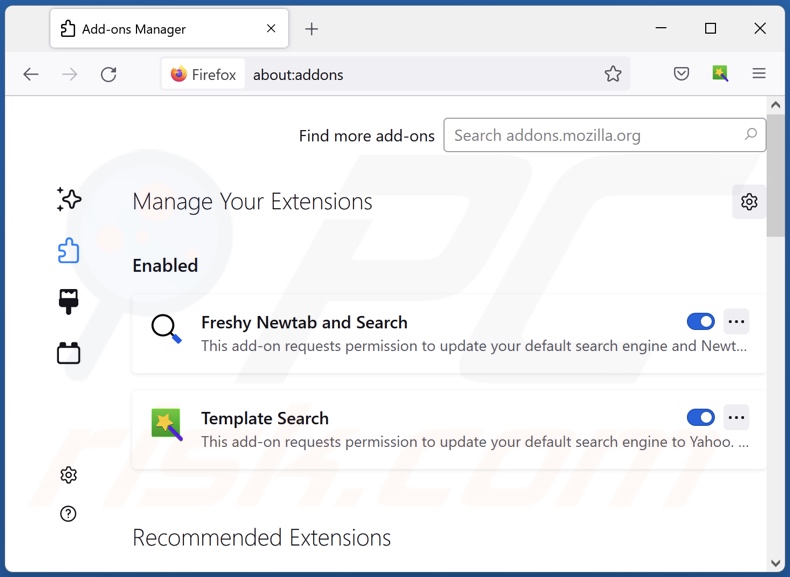Click the Add-ons Support help icon
The image size is (790, 577).
[x=68, y=514]
